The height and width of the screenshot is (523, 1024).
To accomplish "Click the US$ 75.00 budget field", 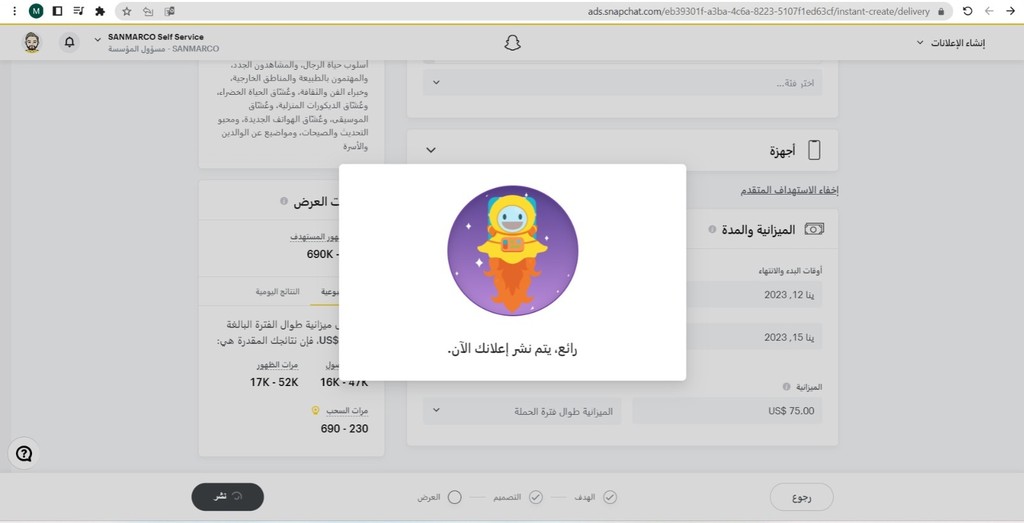I will (727, 411).
